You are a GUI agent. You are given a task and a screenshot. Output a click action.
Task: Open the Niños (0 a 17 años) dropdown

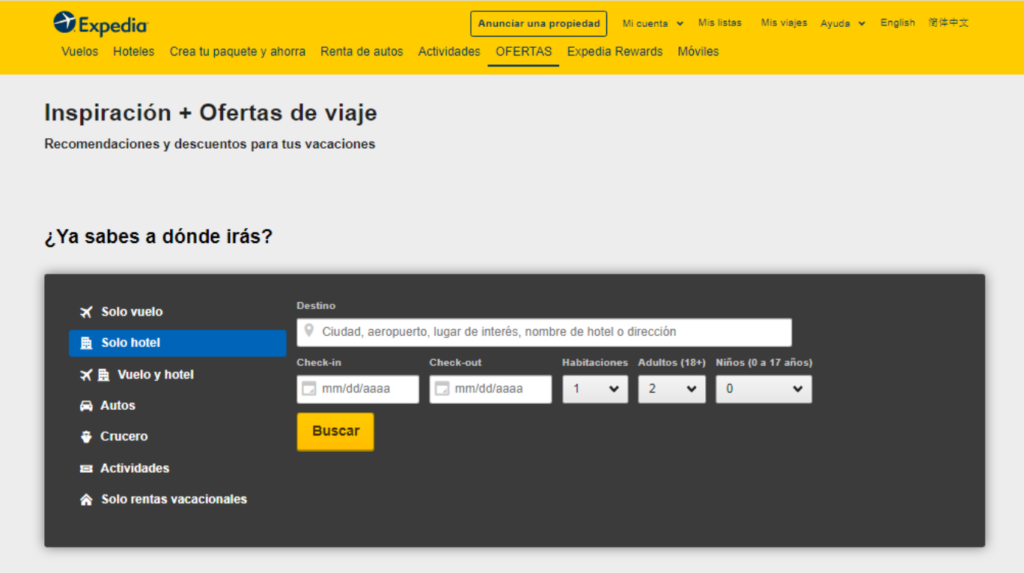click(x=763, y=389)
